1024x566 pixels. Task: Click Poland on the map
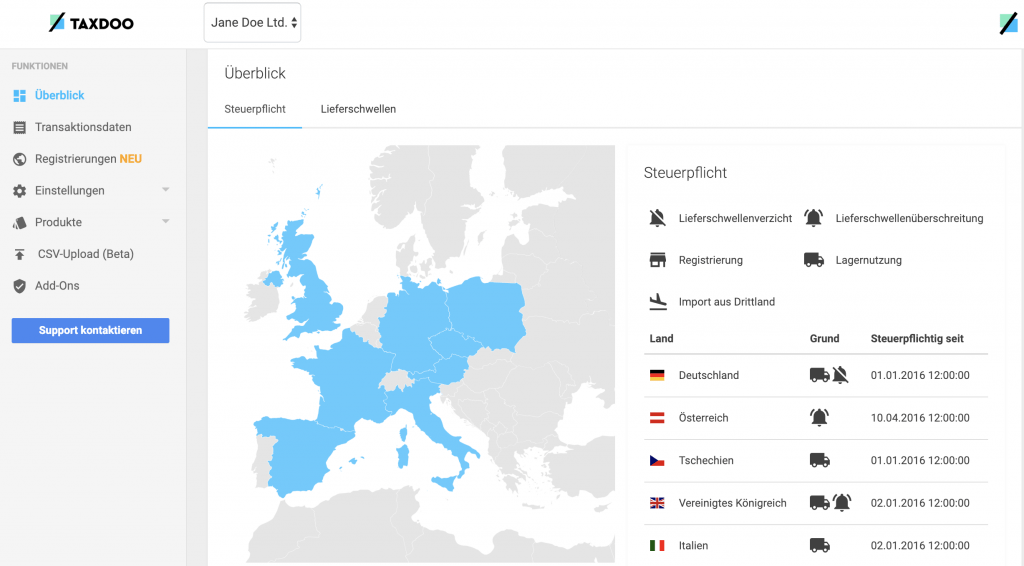pyautogui.click(x=487, y=313)
